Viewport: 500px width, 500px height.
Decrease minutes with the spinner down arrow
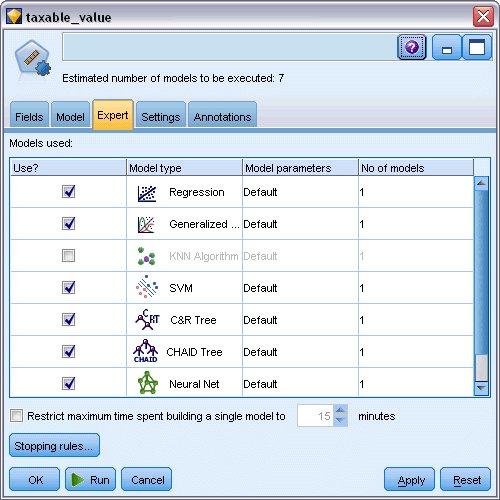340,421
